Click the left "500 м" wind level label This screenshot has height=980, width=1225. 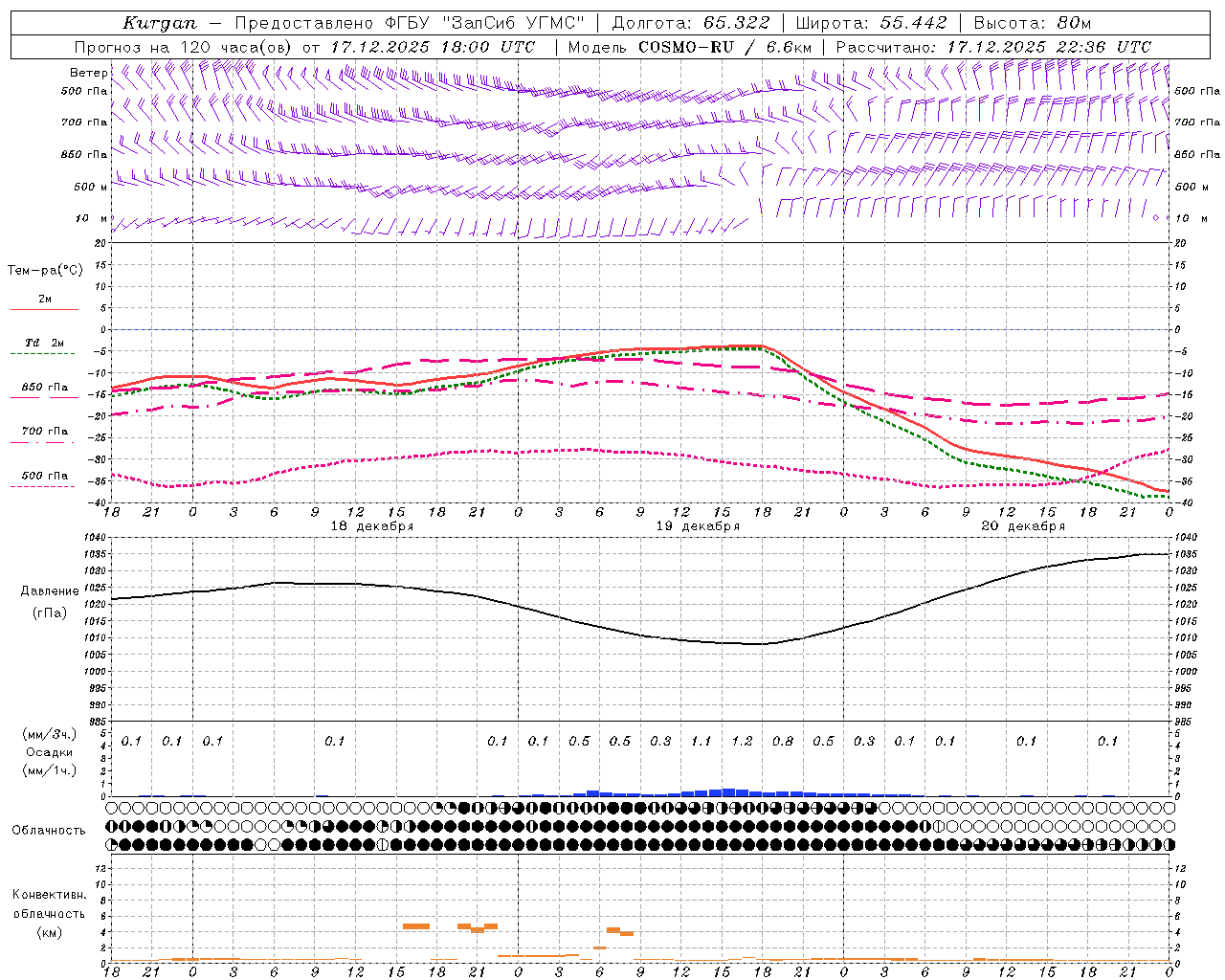coord(91,187)
